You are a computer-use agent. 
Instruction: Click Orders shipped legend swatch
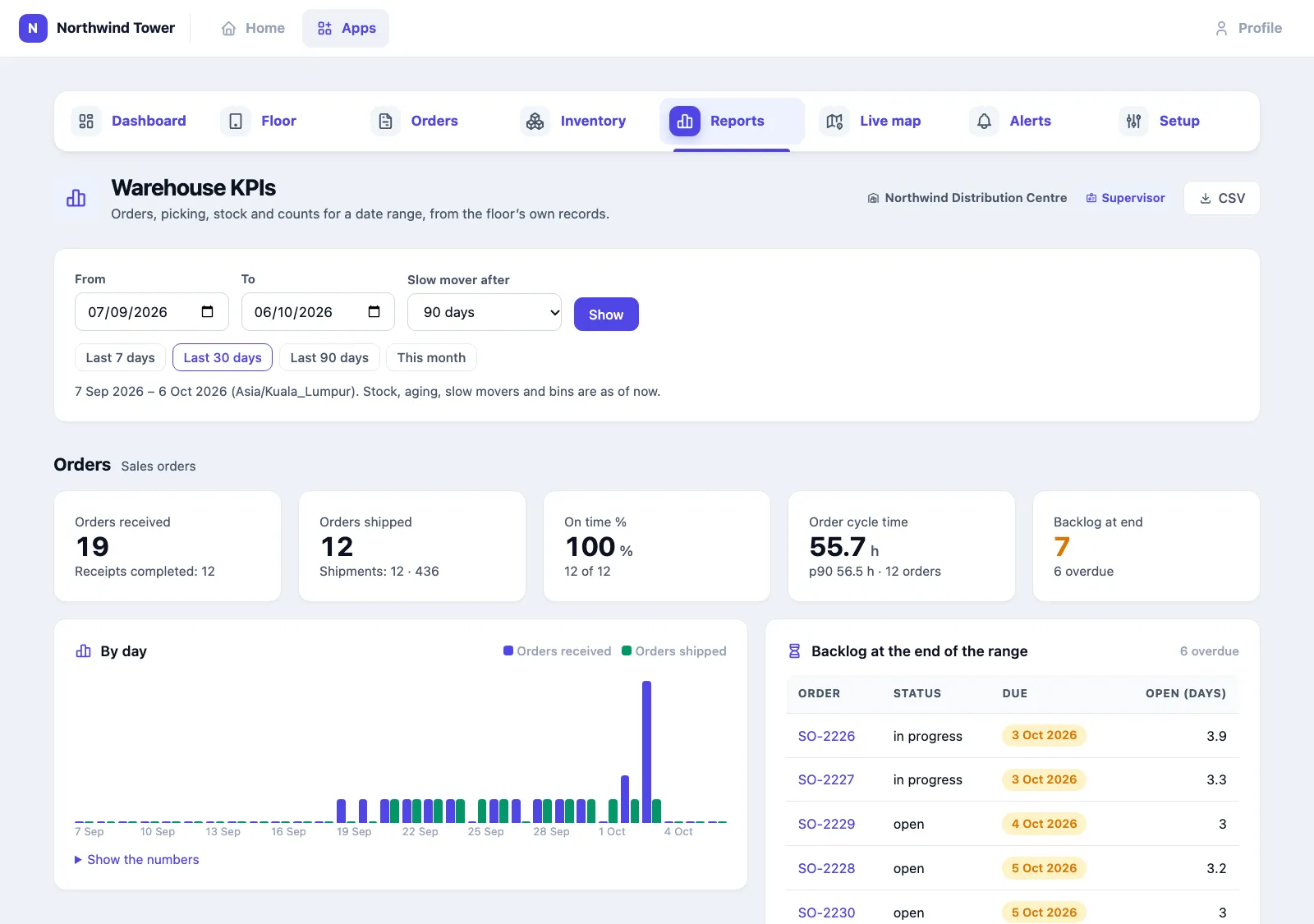tap(627, 650)
